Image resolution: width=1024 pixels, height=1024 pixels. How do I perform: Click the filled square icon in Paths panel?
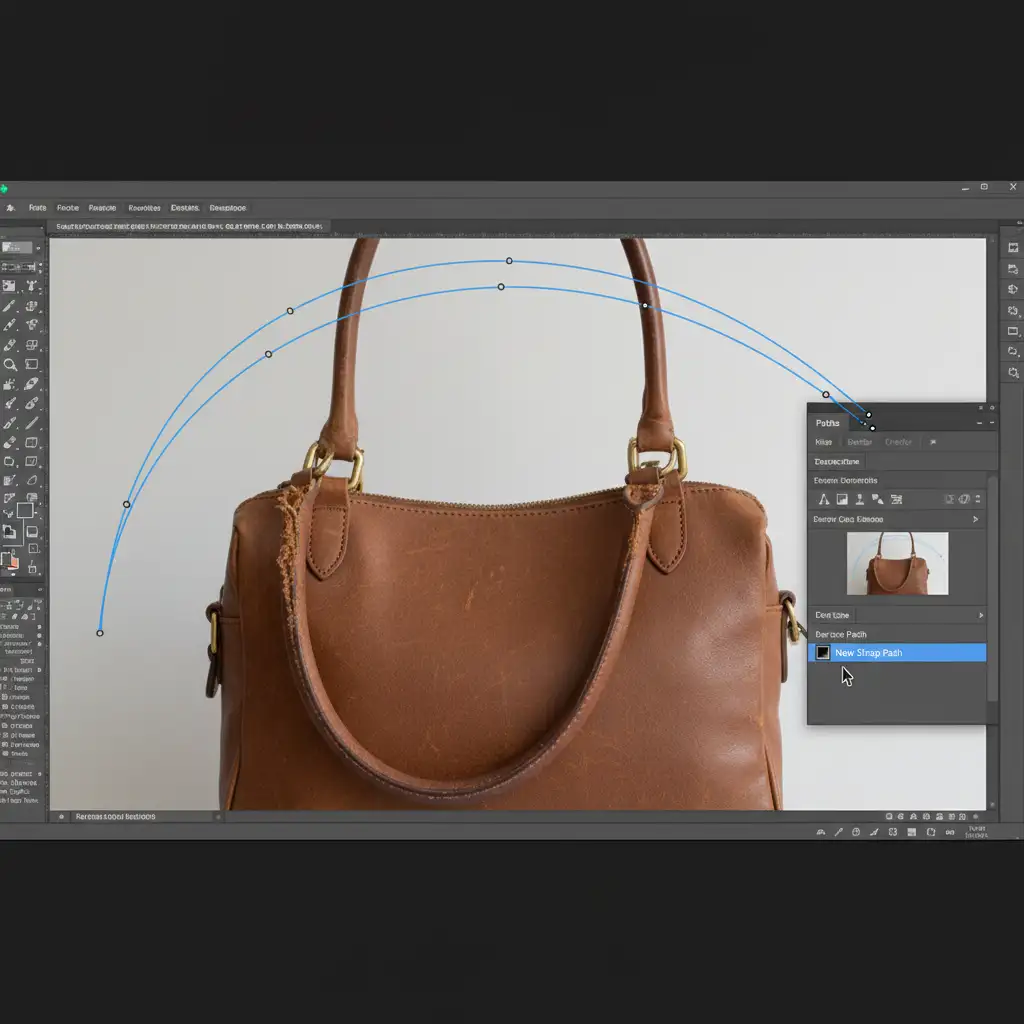[x=842, y=499]
